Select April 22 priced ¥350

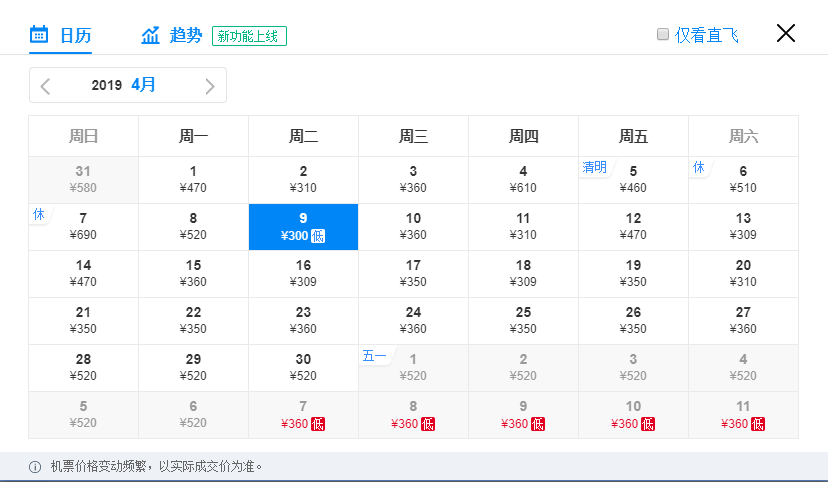tap(193, 321)
